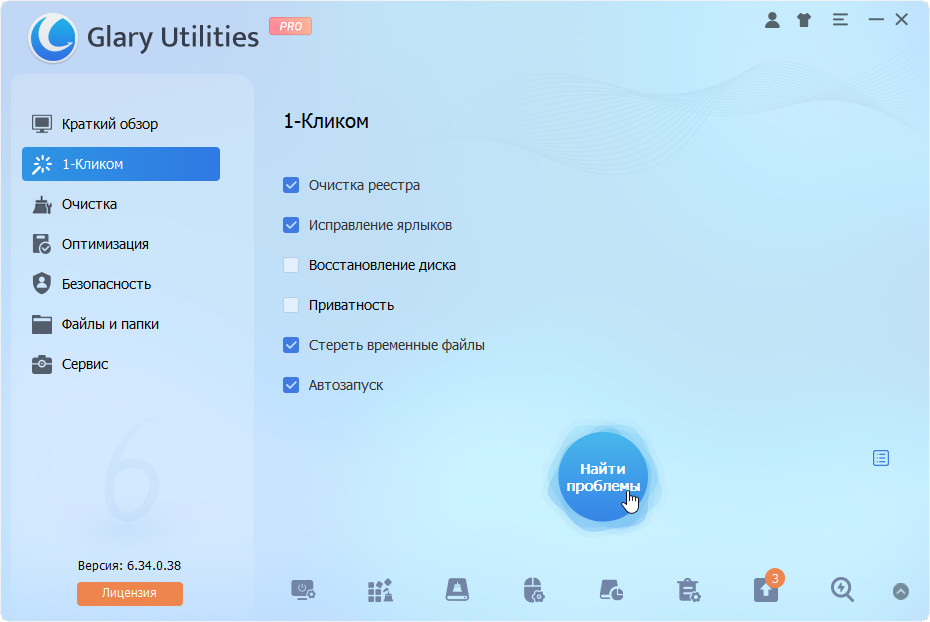Image resolution: width=930 pixels, height=622 pixels.
Task: Open the Безопасность section in sidebar
Action: [106, 284]
